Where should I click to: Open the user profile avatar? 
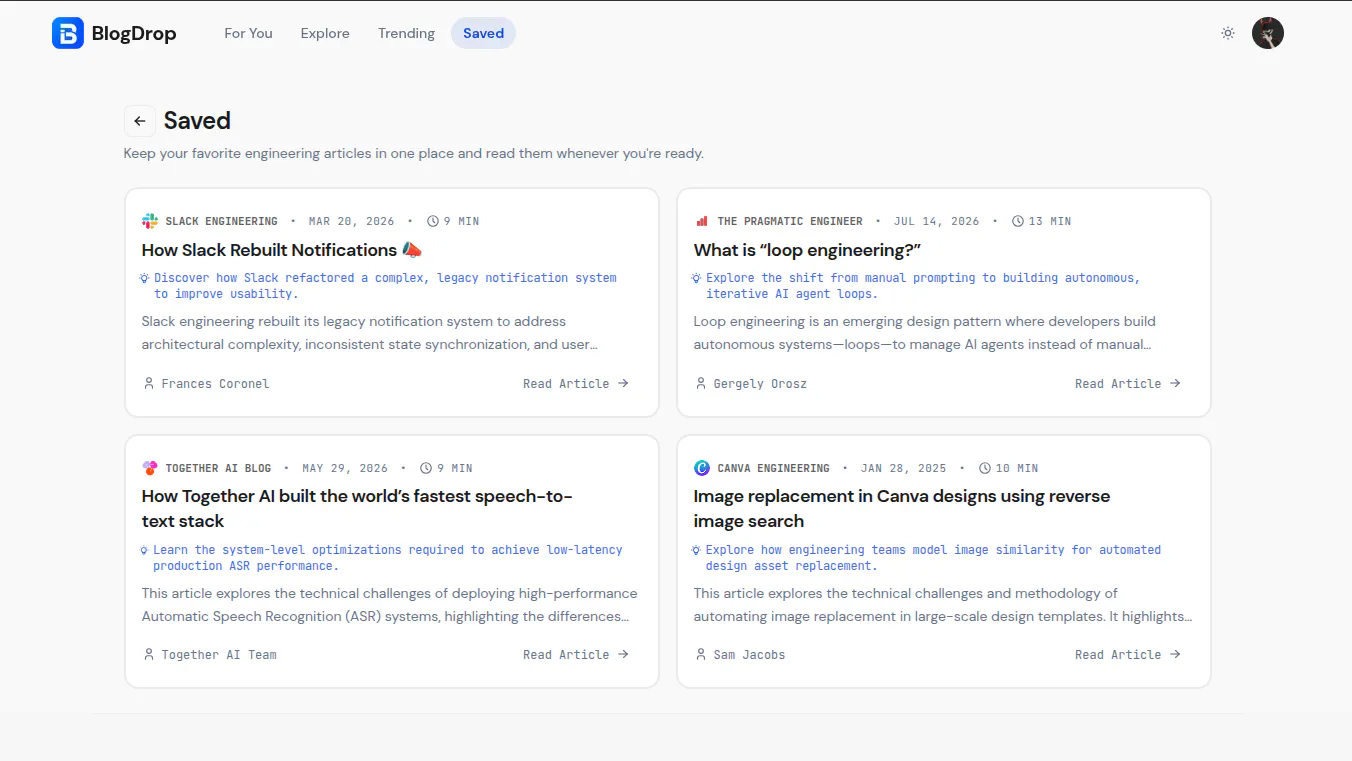click(x=1268, y=33)
